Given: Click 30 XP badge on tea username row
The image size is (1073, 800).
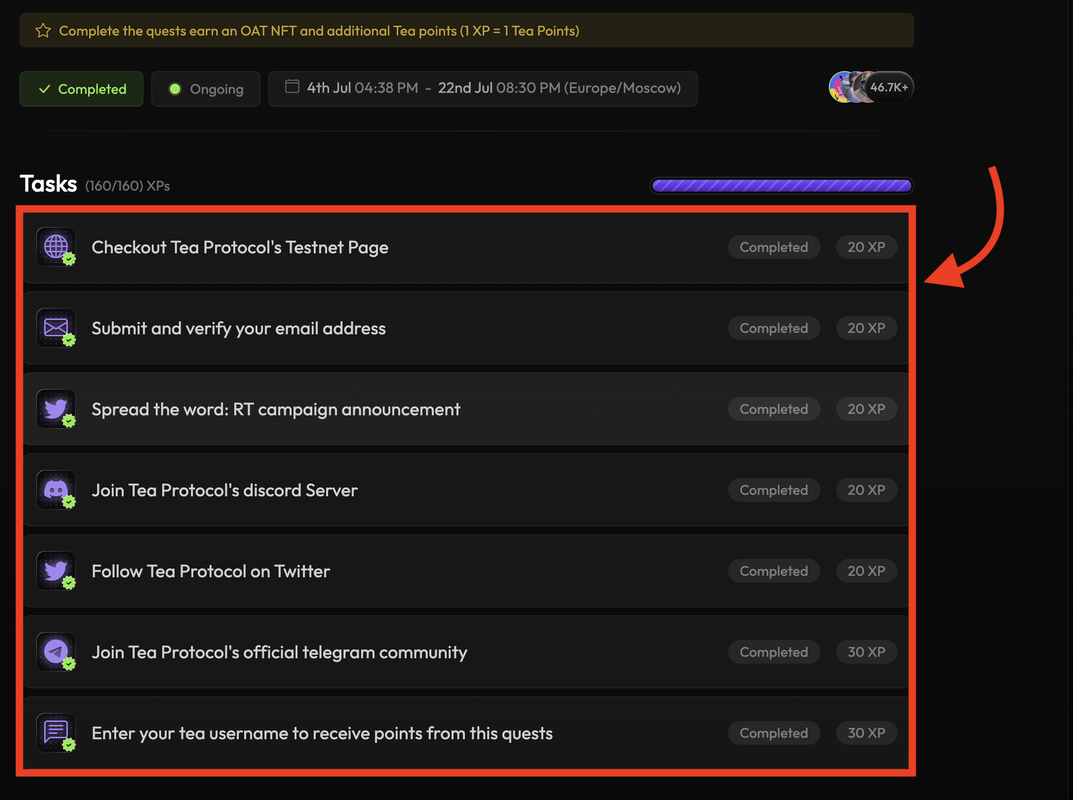Looking at the screenshot, I should tap(866, 733).
